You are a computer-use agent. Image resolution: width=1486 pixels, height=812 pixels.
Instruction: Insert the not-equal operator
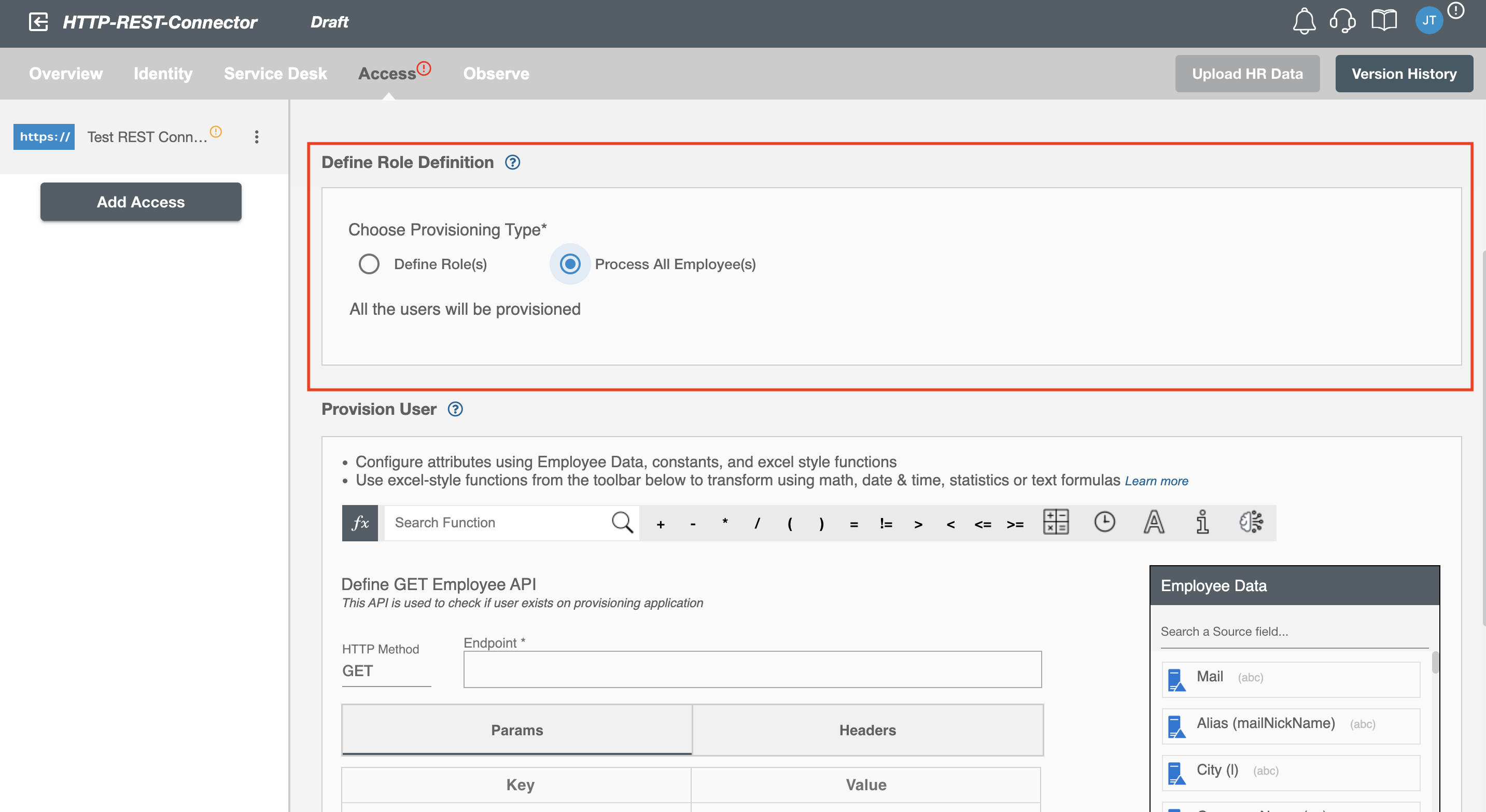[886, 524]
